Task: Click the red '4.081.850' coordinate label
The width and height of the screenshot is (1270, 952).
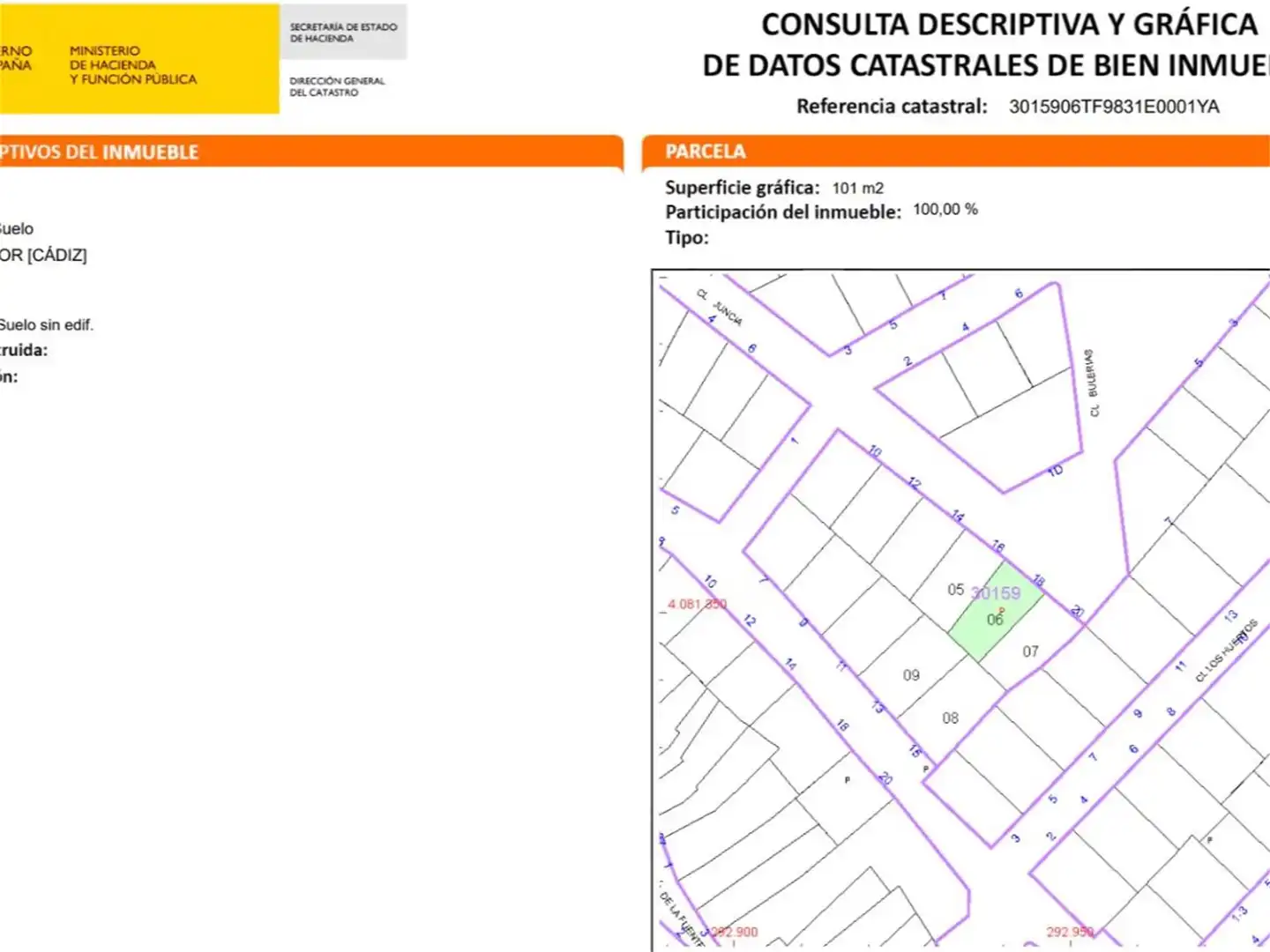Action: coord(697,605)
